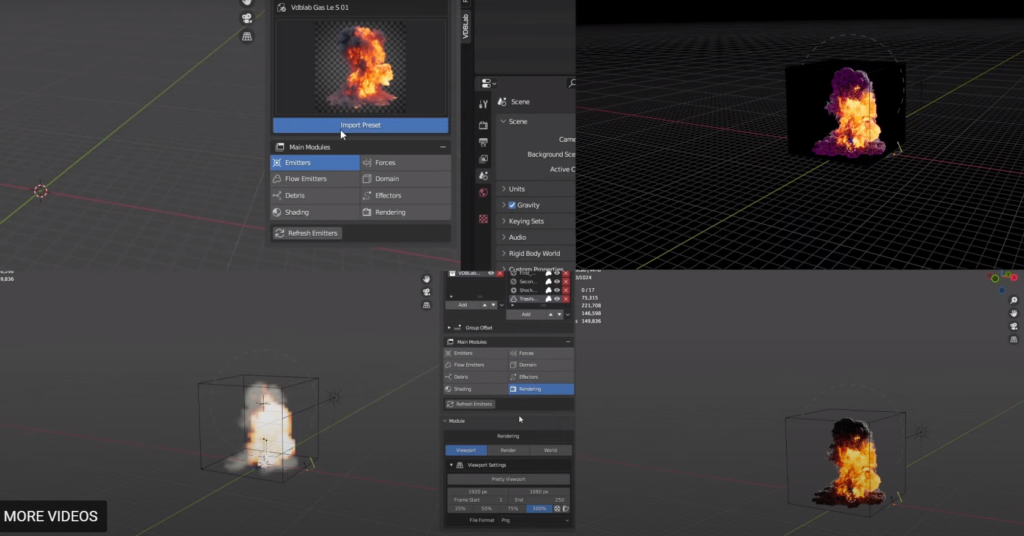The height and width of the screenshot is (536, 1024).
Task: Click hand pan icon in bottom-right viewport
Action: pyautogui.click(x=1014, y=313)
